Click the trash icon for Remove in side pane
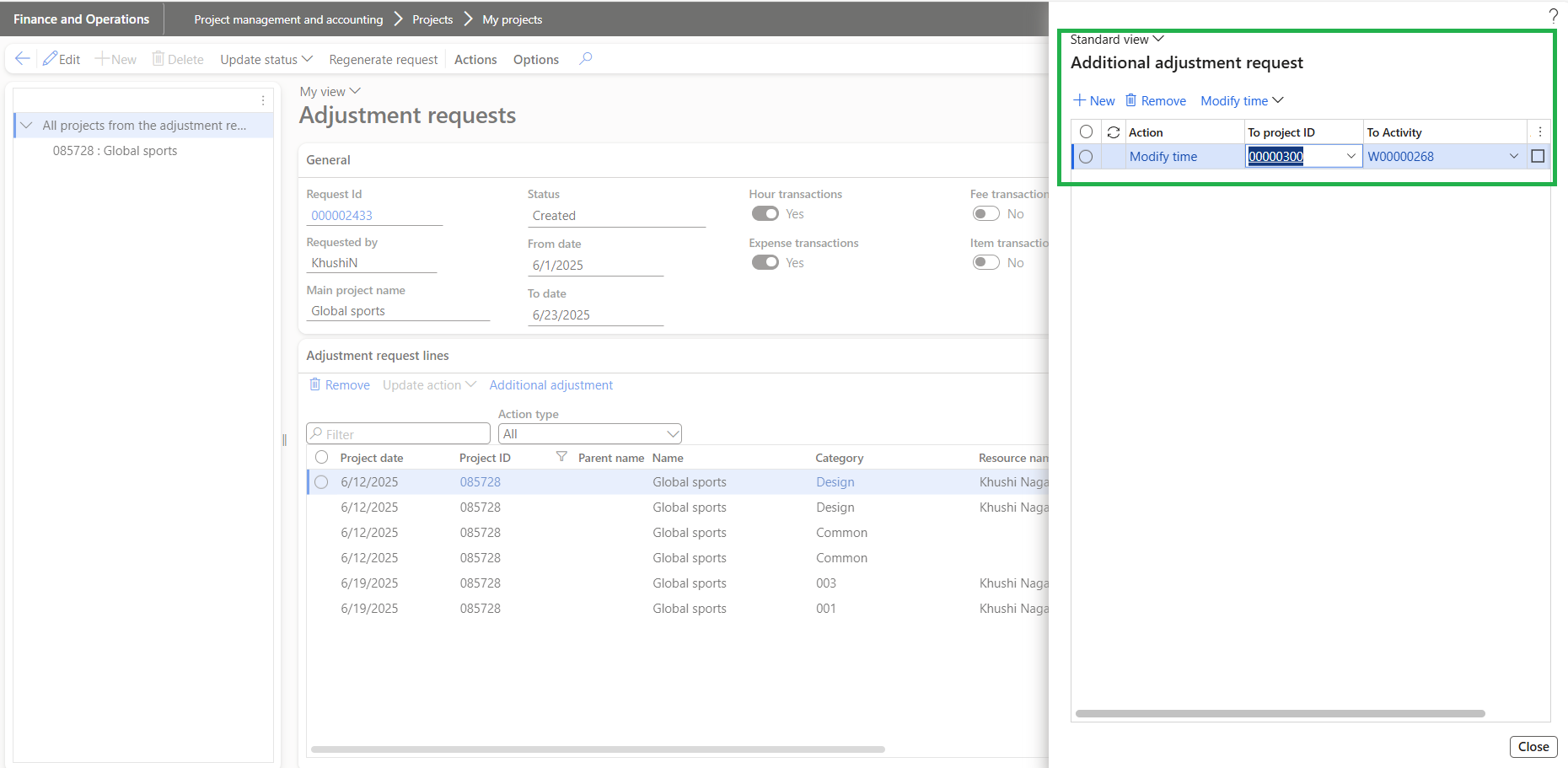 click(1130, 100)
